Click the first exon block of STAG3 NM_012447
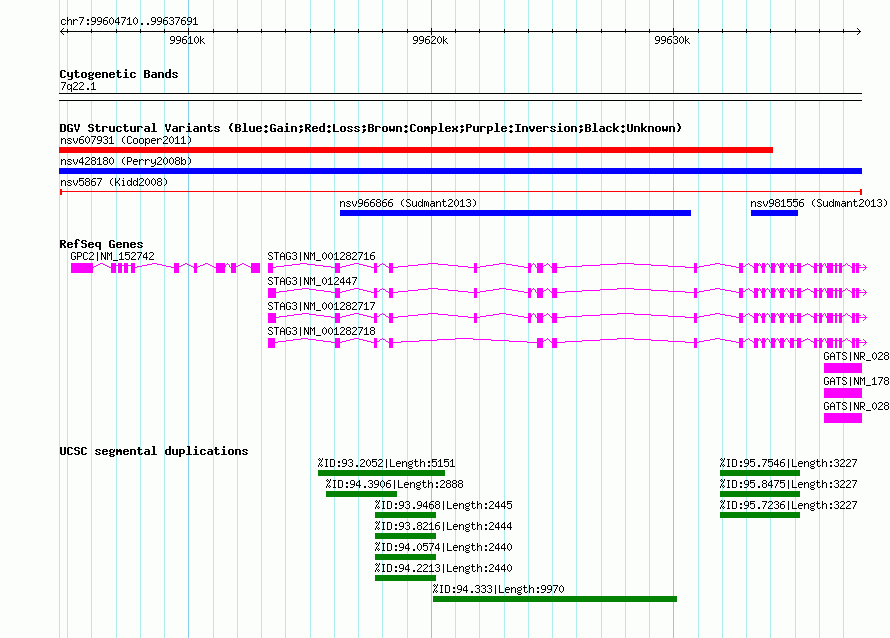This screenshot has height=638, width=890. coord(272,293)
